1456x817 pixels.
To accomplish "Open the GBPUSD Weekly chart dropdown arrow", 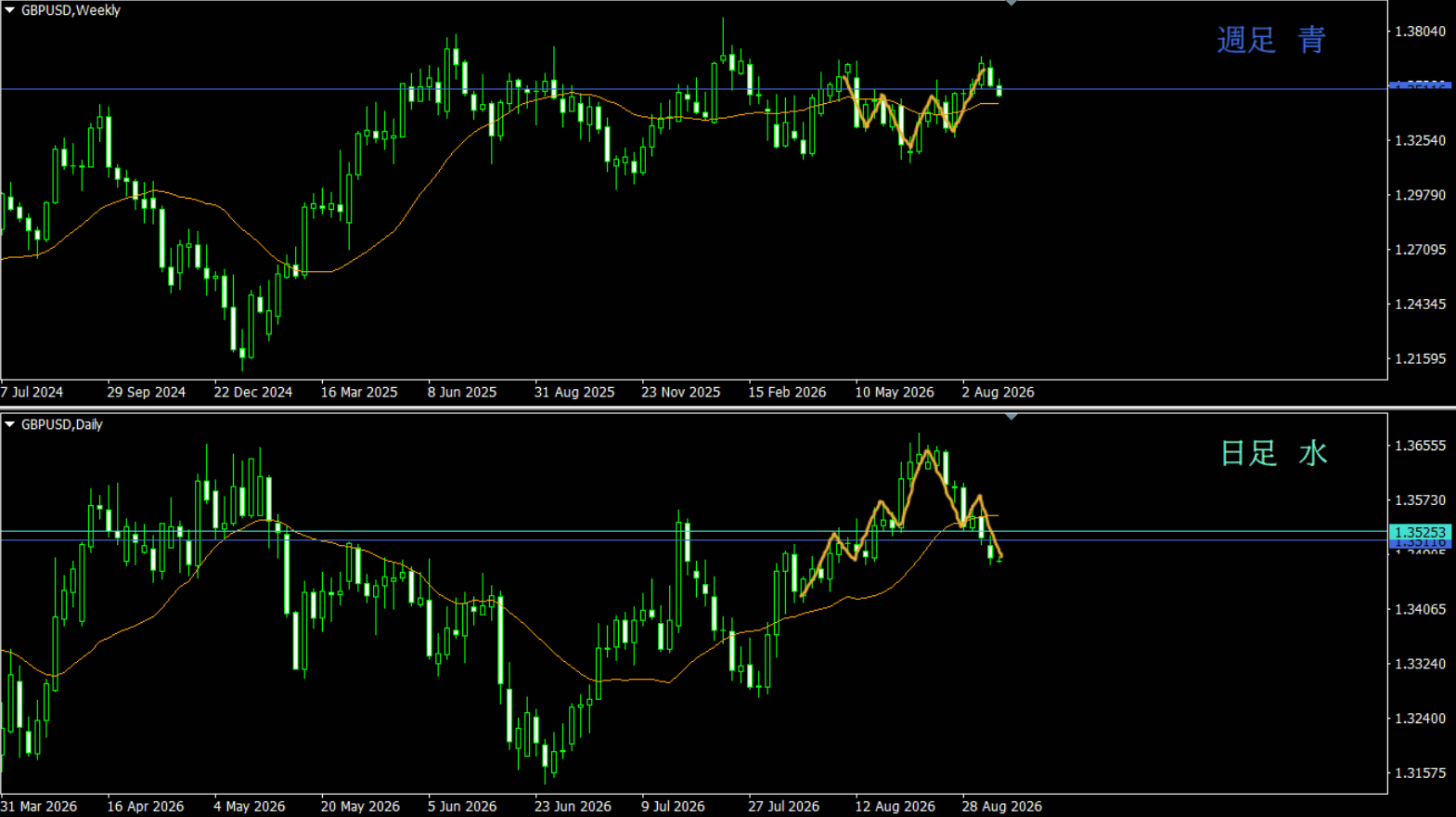I will (10, 10).
